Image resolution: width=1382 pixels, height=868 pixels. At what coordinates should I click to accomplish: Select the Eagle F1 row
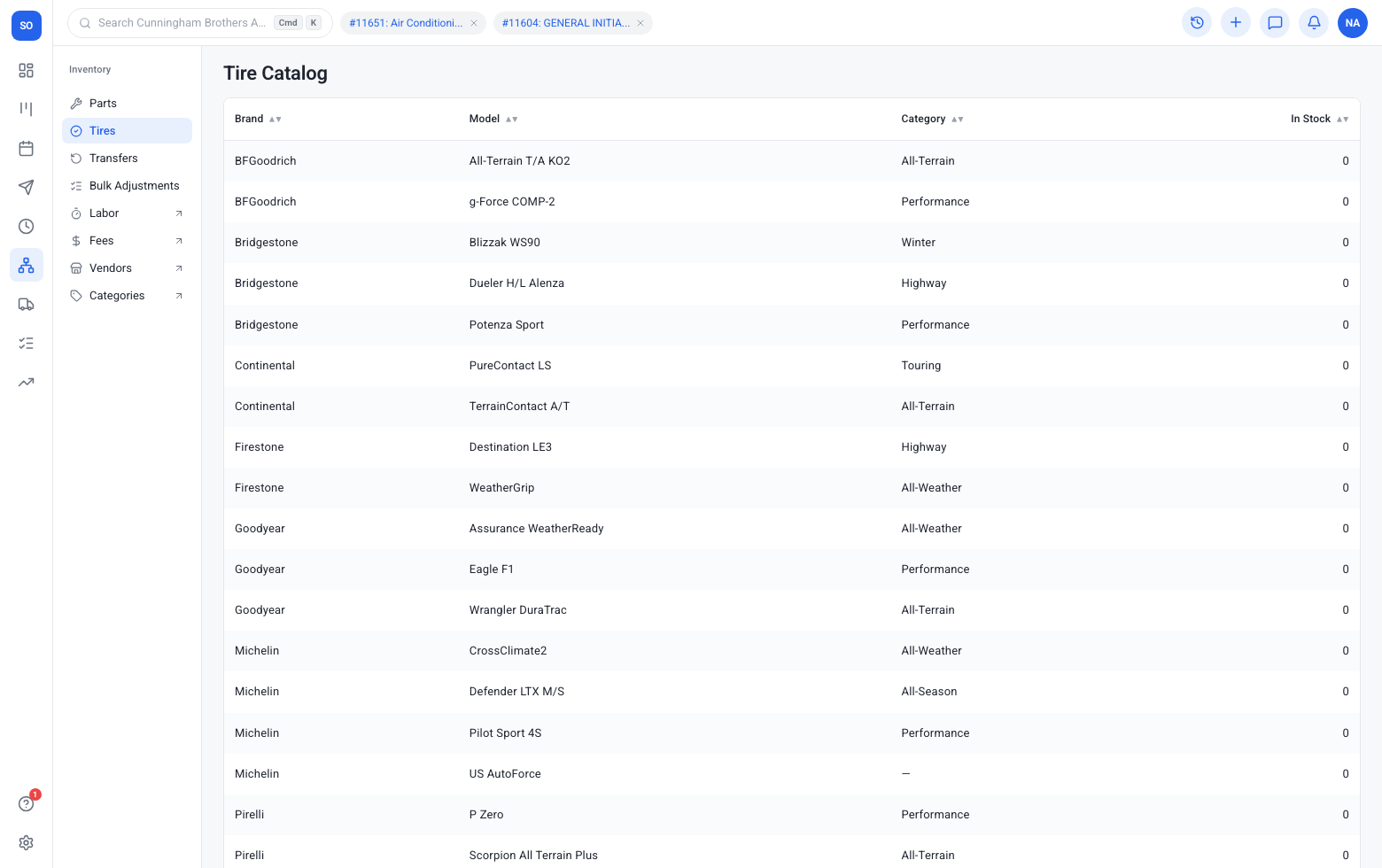791,569
